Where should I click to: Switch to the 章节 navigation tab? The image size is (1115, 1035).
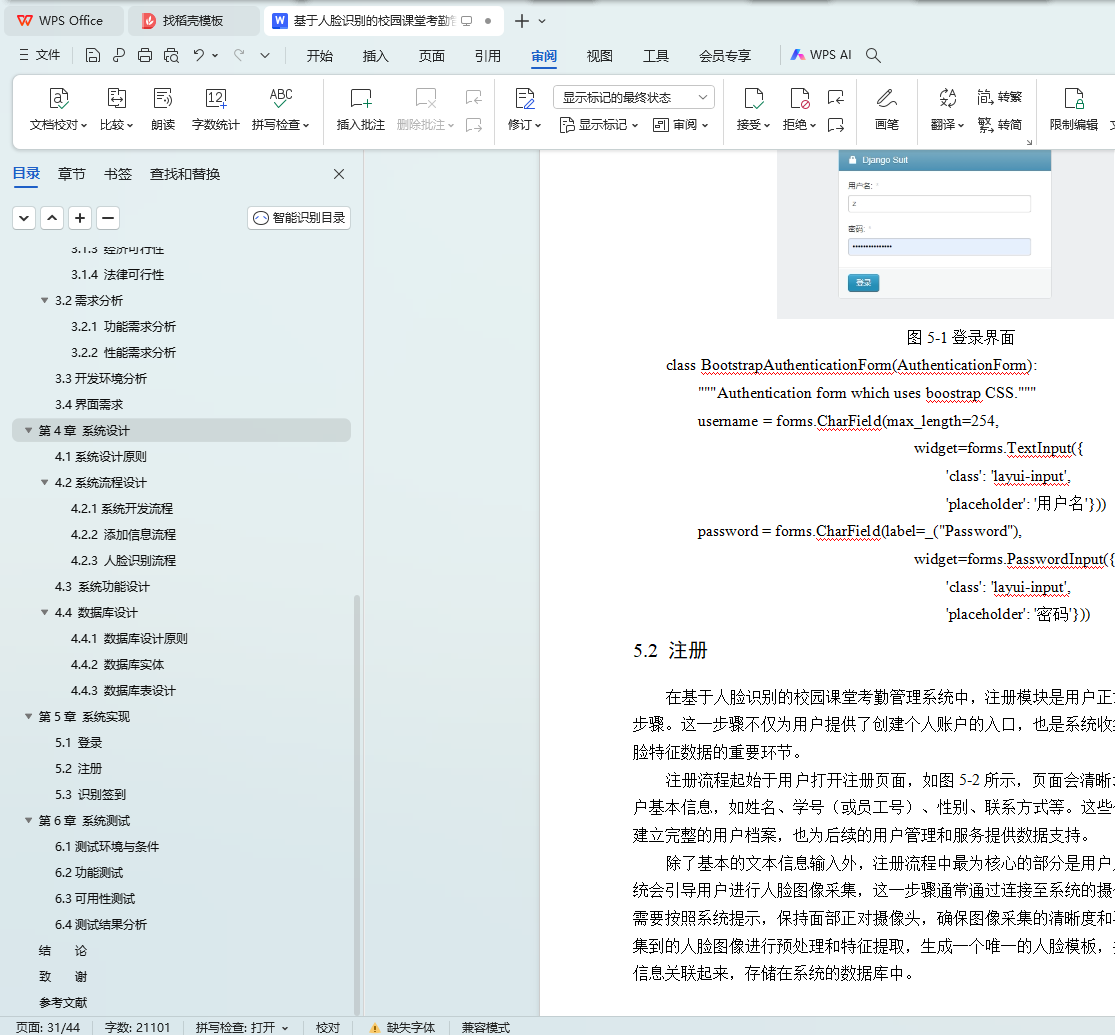[x=71, y=174]
